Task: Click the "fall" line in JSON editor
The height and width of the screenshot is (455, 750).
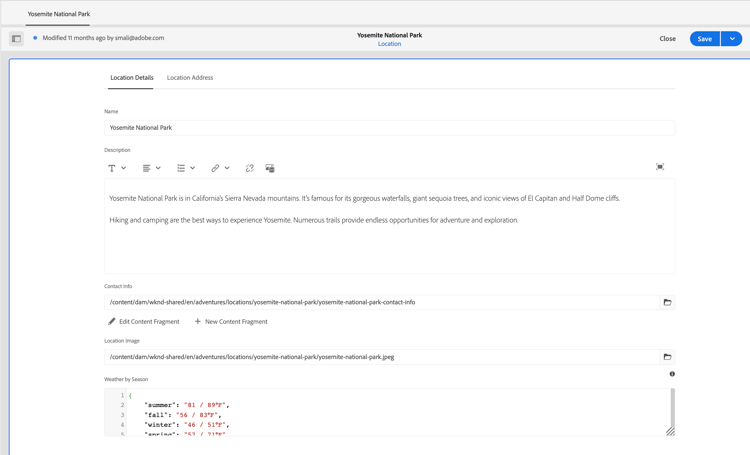Action: tap(183, 415)
